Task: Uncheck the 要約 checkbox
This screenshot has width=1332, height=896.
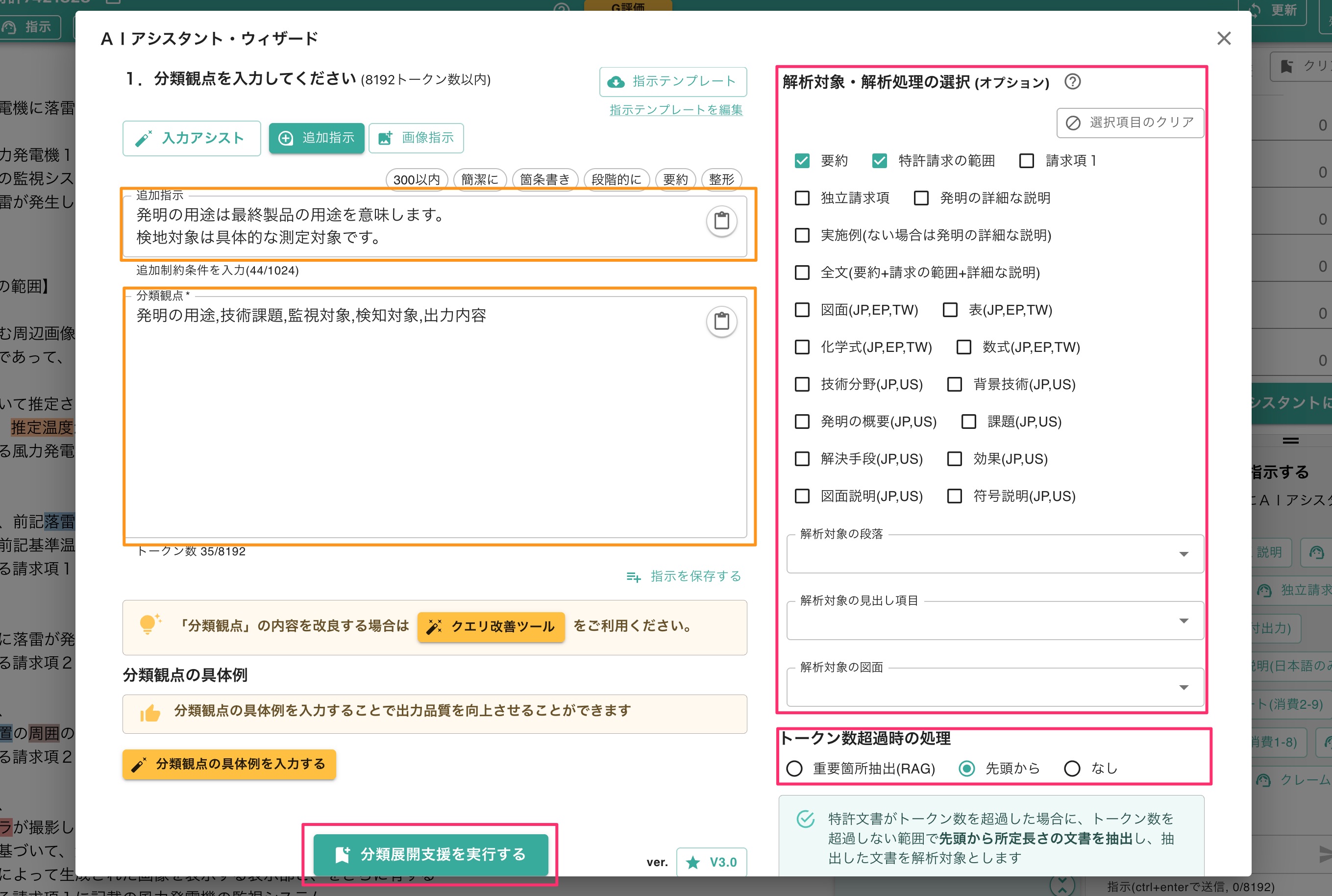Action: click(802, 161)
